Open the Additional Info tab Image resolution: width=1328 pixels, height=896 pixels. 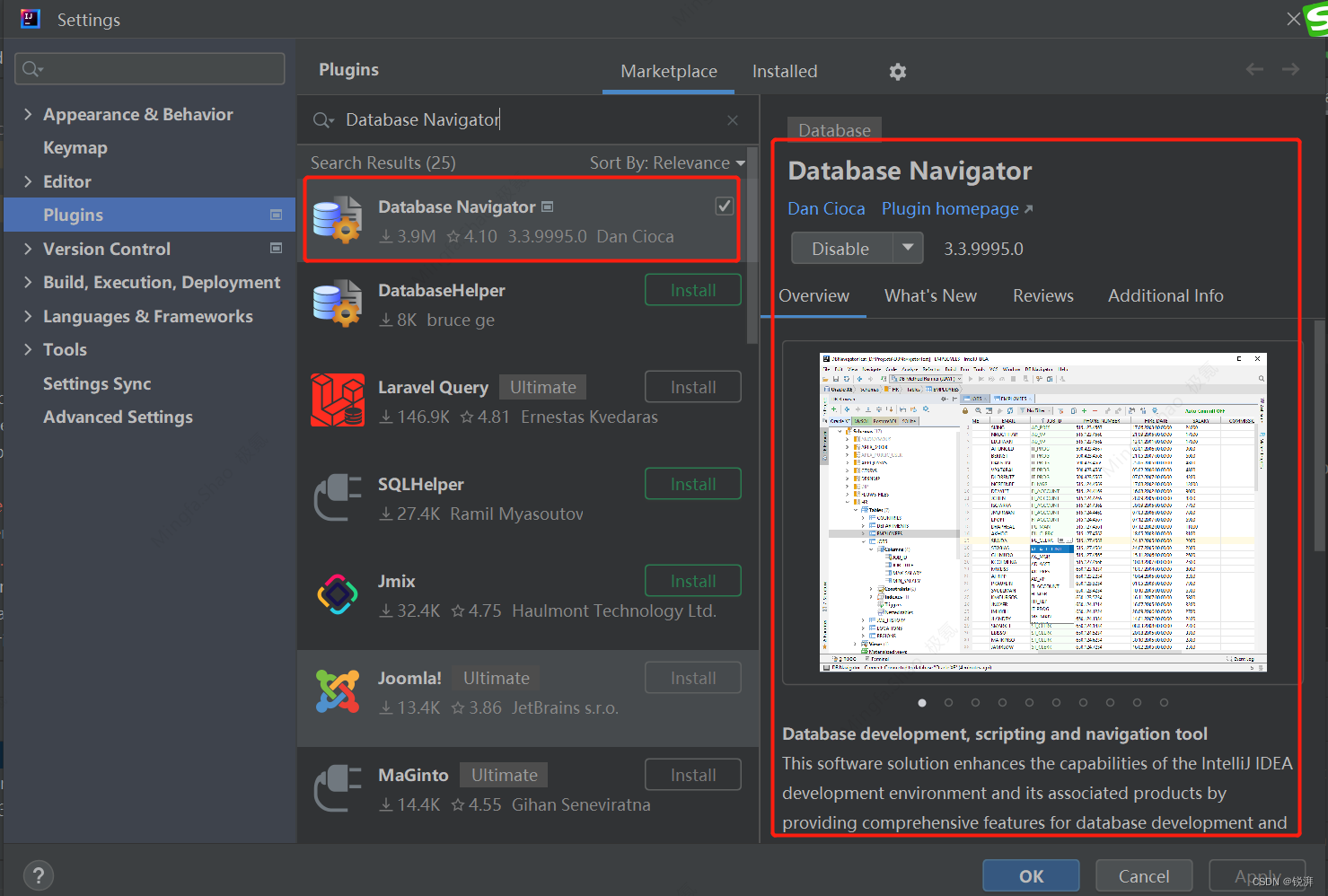(x=1165, y=295)
